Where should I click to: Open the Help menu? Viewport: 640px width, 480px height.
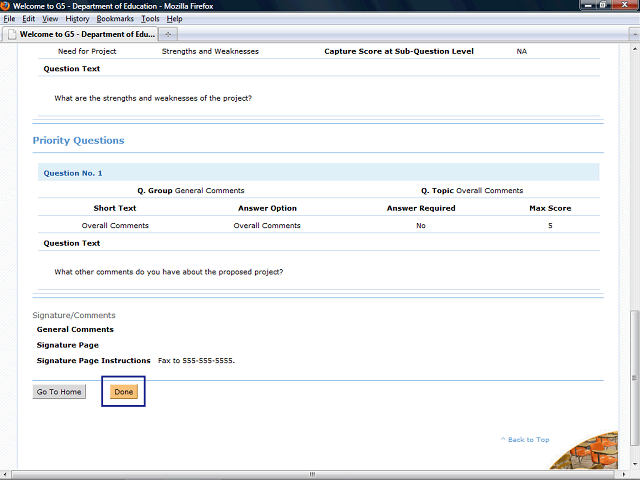point(174,19)
